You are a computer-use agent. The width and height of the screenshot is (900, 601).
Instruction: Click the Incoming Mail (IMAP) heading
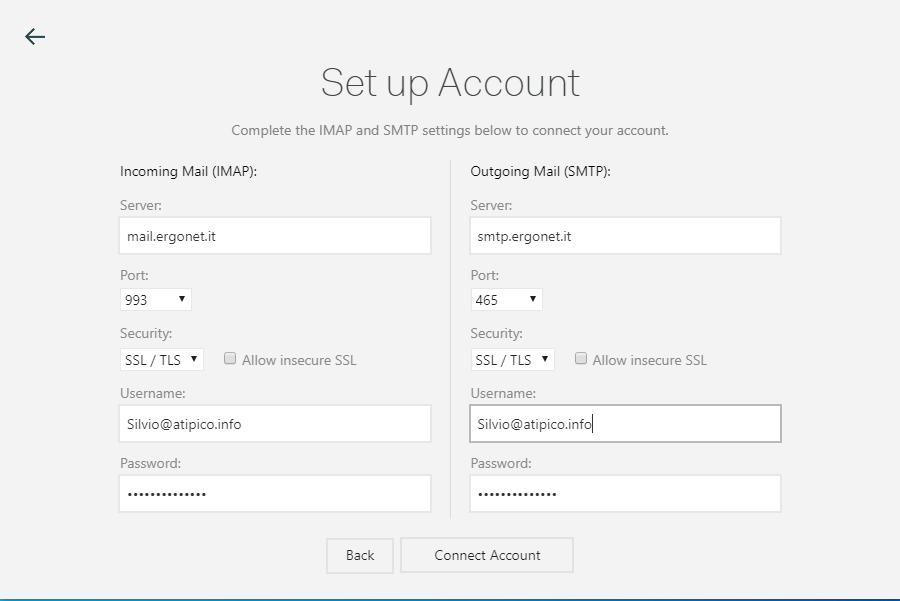pyautogui.click(x=188, y=171)
